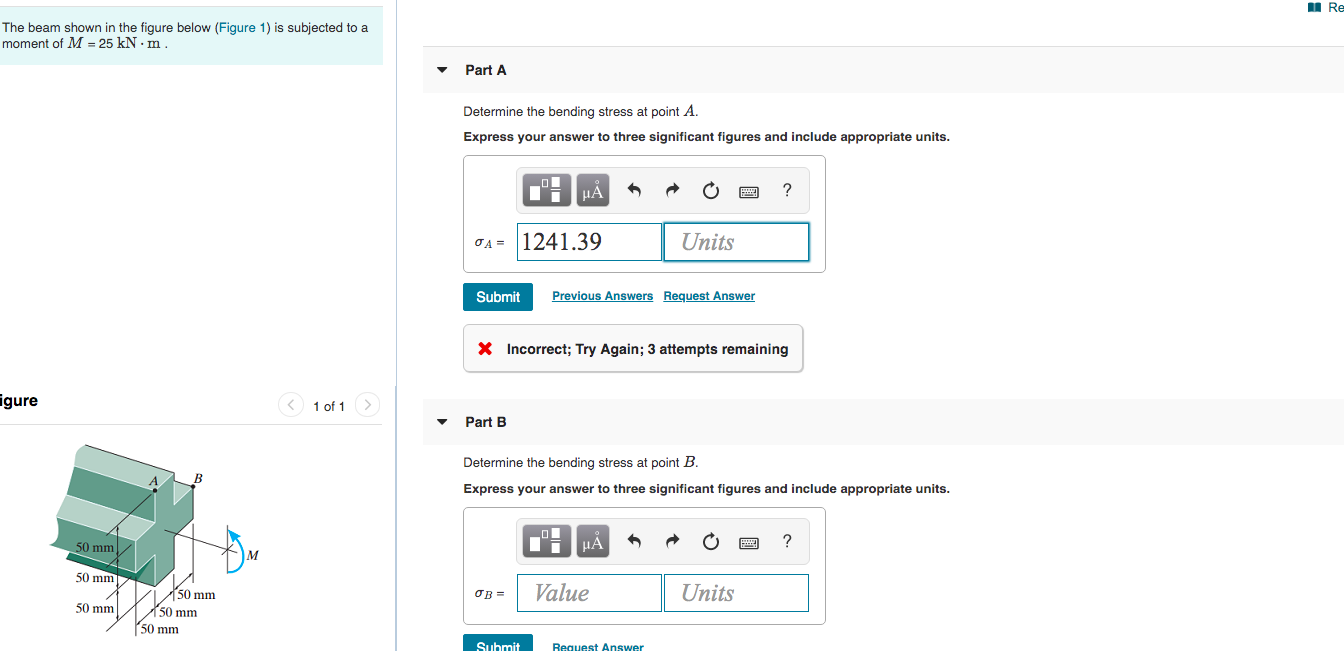Click the '1 of 1' figure counter

tap(329, 406)
